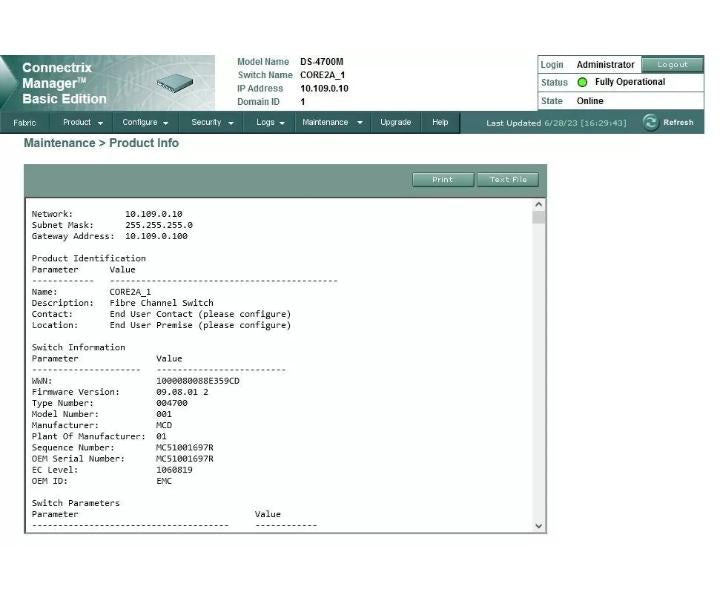Click the Model Name value DS-4700M

point(321,62)
